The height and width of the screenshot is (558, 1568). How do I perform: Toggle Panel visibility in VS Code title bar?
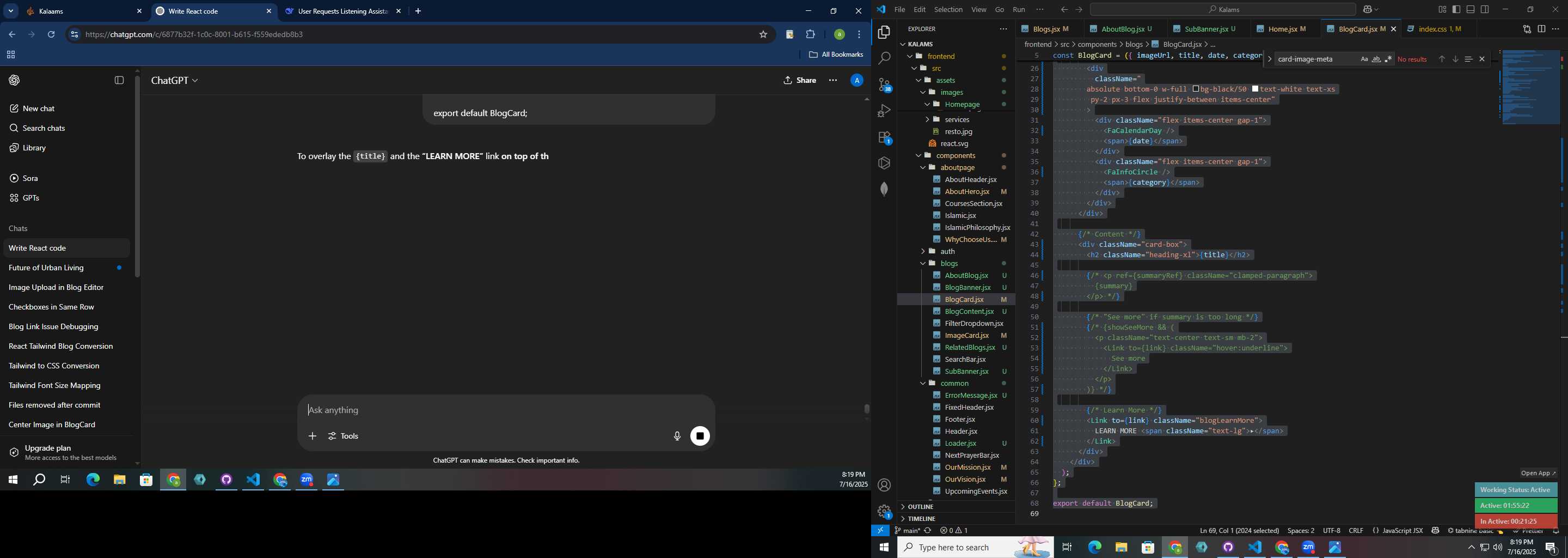coord(1471,10)
